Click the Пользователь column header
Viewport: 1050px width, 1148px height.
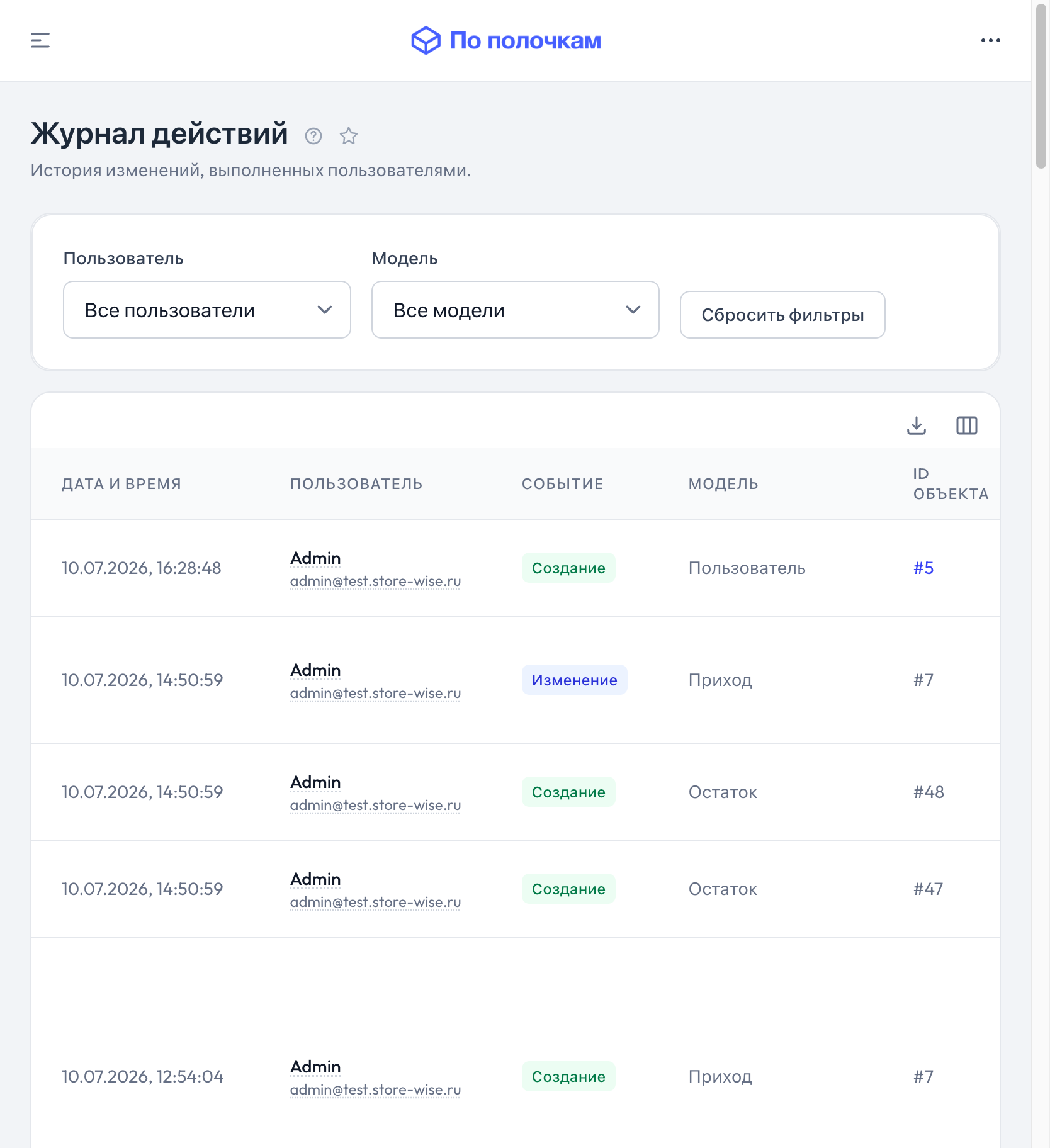[356, 484]
